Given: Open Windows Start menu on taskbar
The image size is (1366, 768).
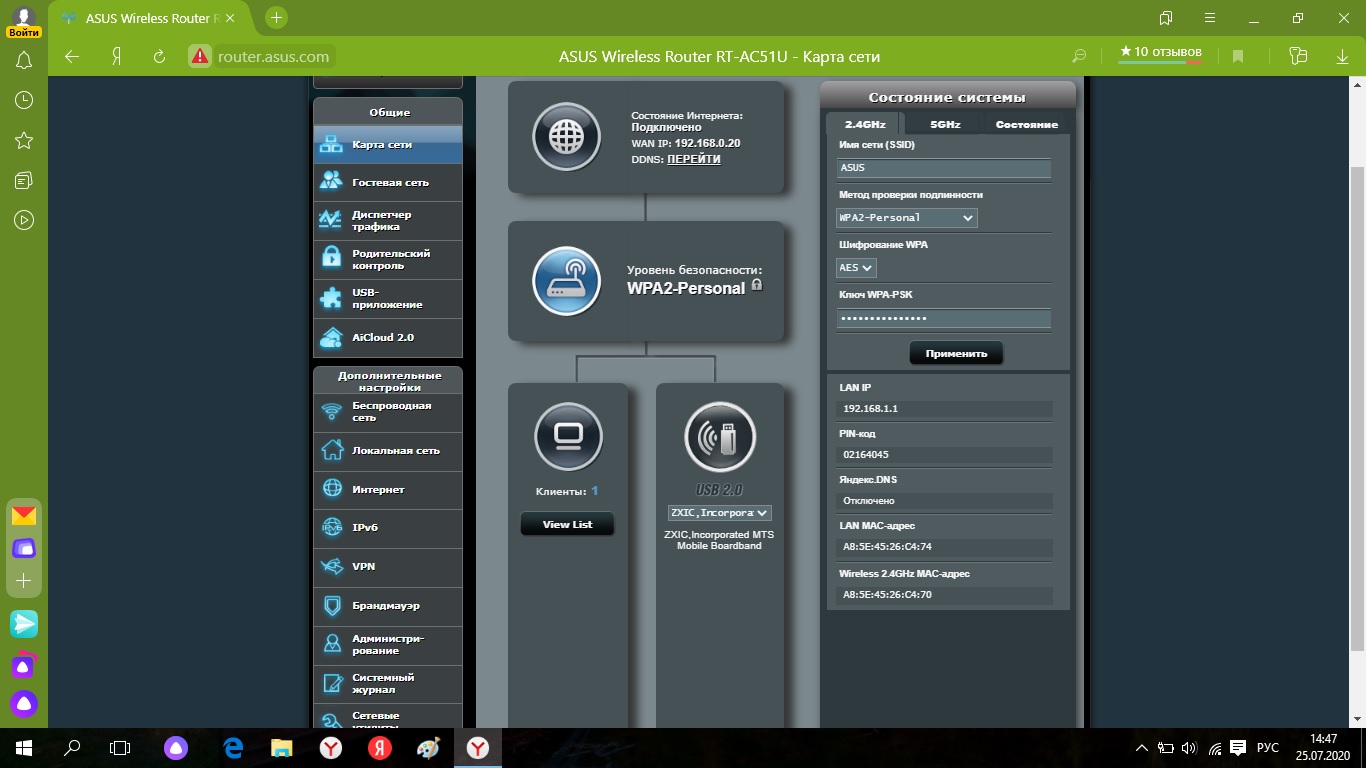Looking at the screenshot, I should (x=23, y=747).
